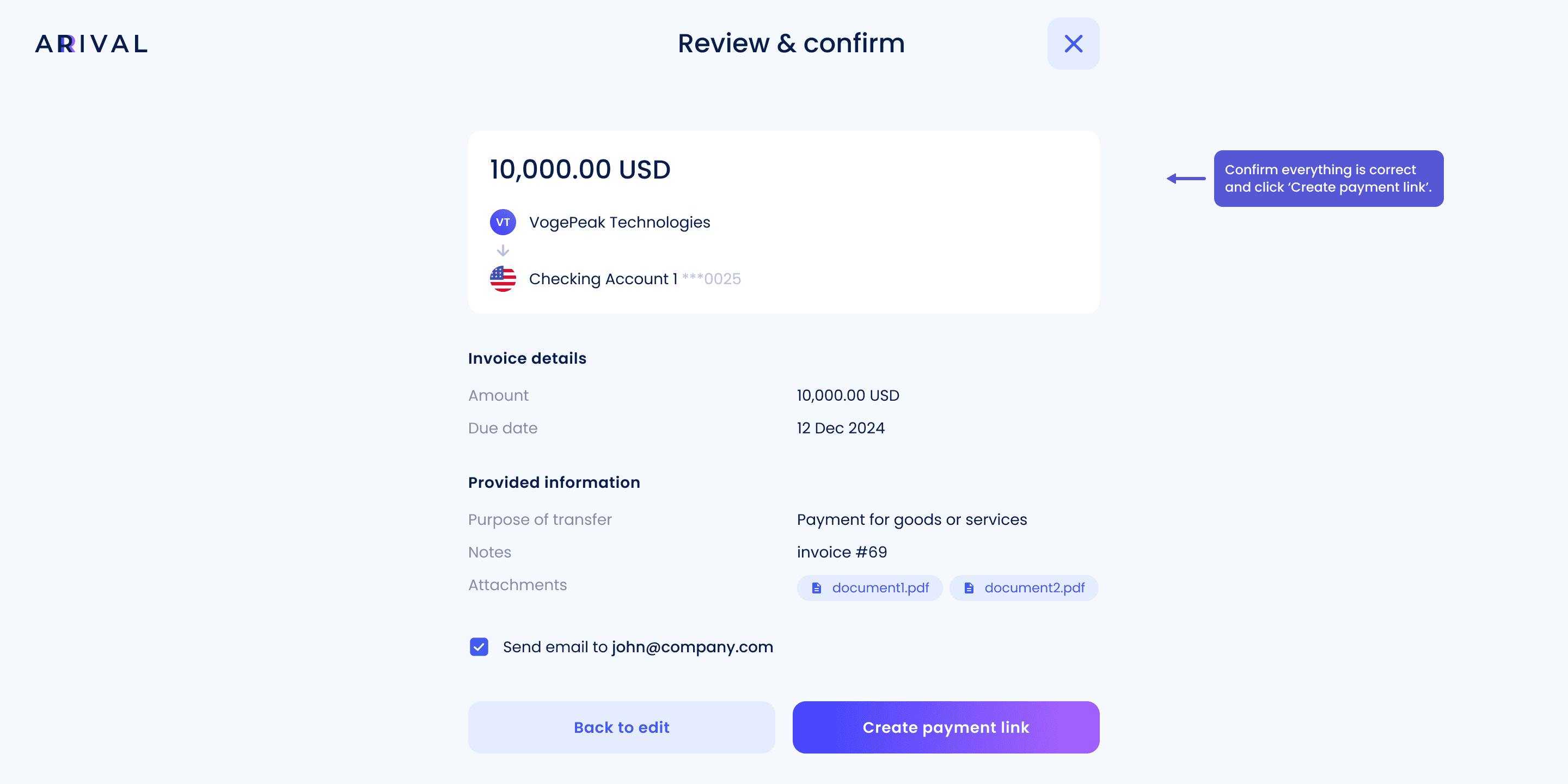Click the 12 Dec 2024 due date value

(x=841, y=428)
